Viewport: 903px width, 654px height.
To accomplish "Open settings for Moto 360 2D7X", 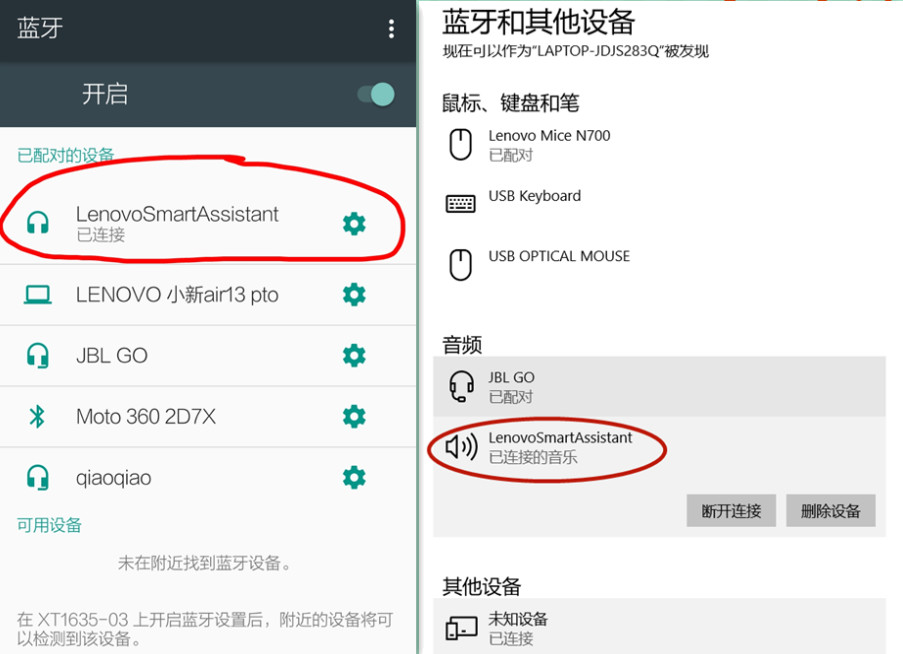I will pyautogui.click(x=354, y=417).
